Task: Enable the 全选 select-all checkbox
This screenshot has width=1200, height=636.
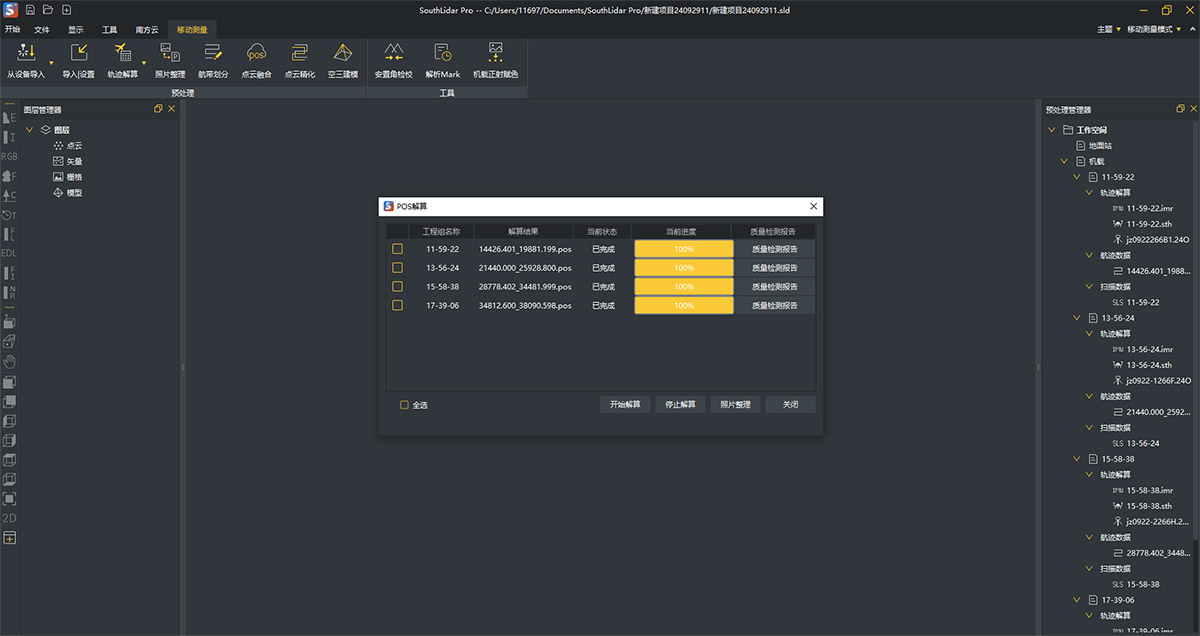Action: [404, 405]
